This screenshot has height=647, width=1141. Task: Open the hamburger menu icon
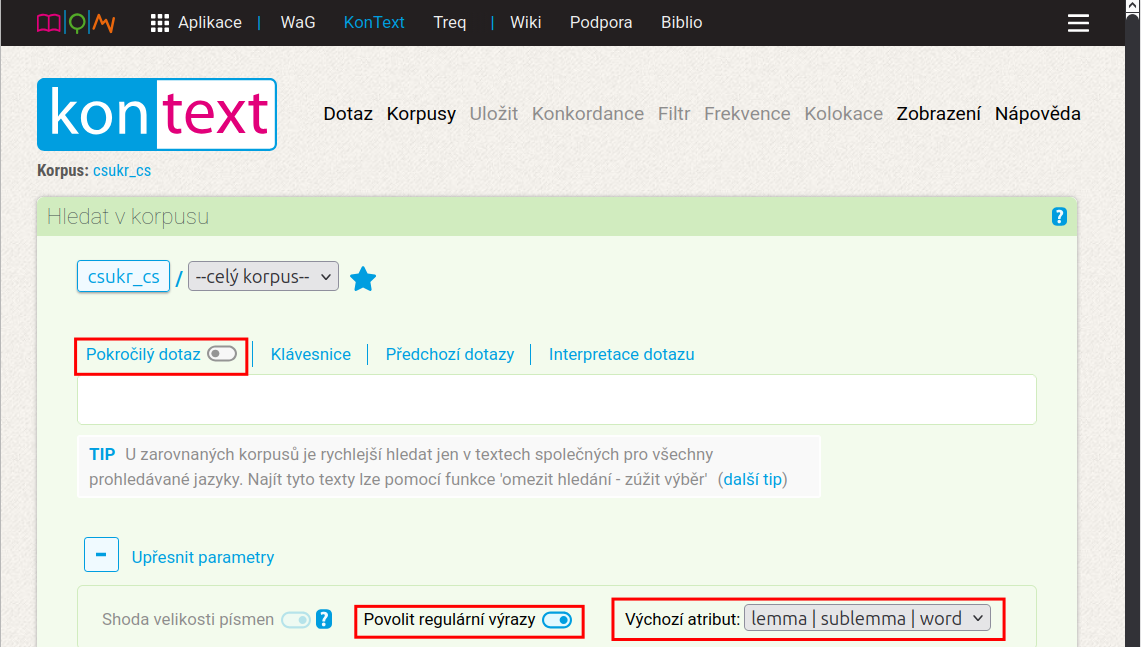pyautogui.click(x=1078, y=23)
